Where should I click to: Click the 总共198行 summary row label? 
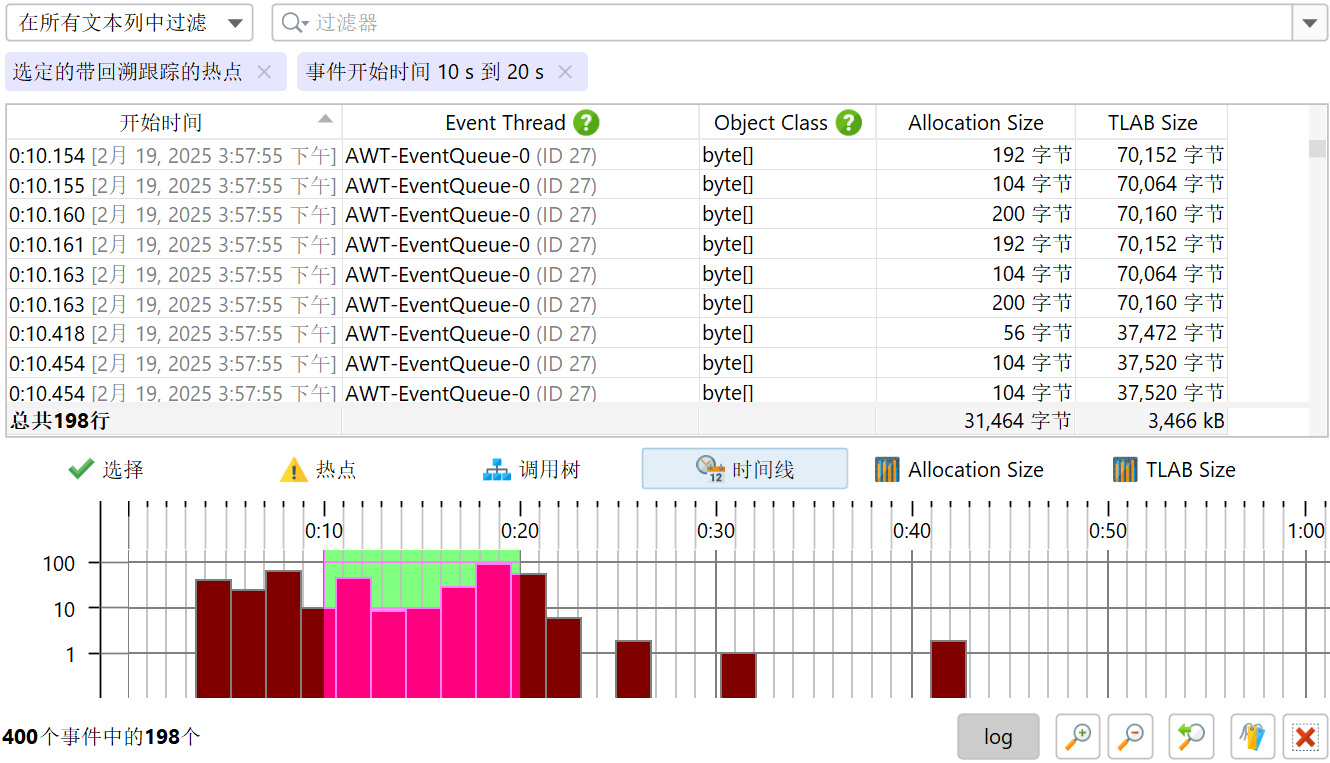59,421
